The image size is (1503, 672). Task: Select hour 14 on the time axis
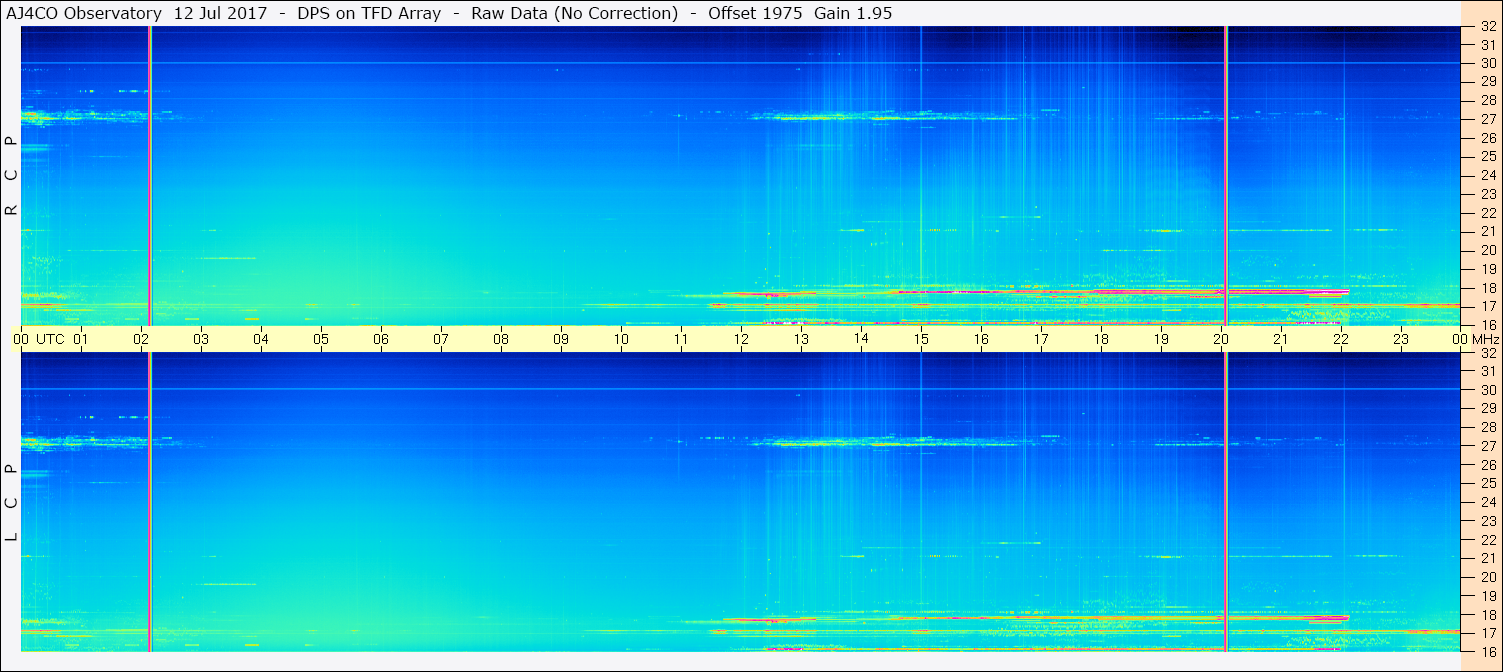(x=861, y=339)
